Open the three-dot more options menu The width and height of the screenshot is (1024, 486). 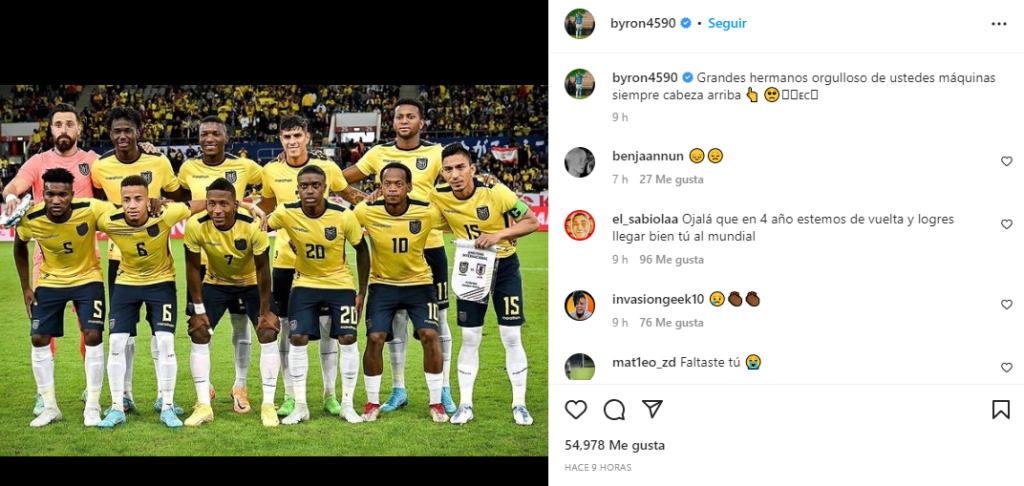[x=999, y=24]
